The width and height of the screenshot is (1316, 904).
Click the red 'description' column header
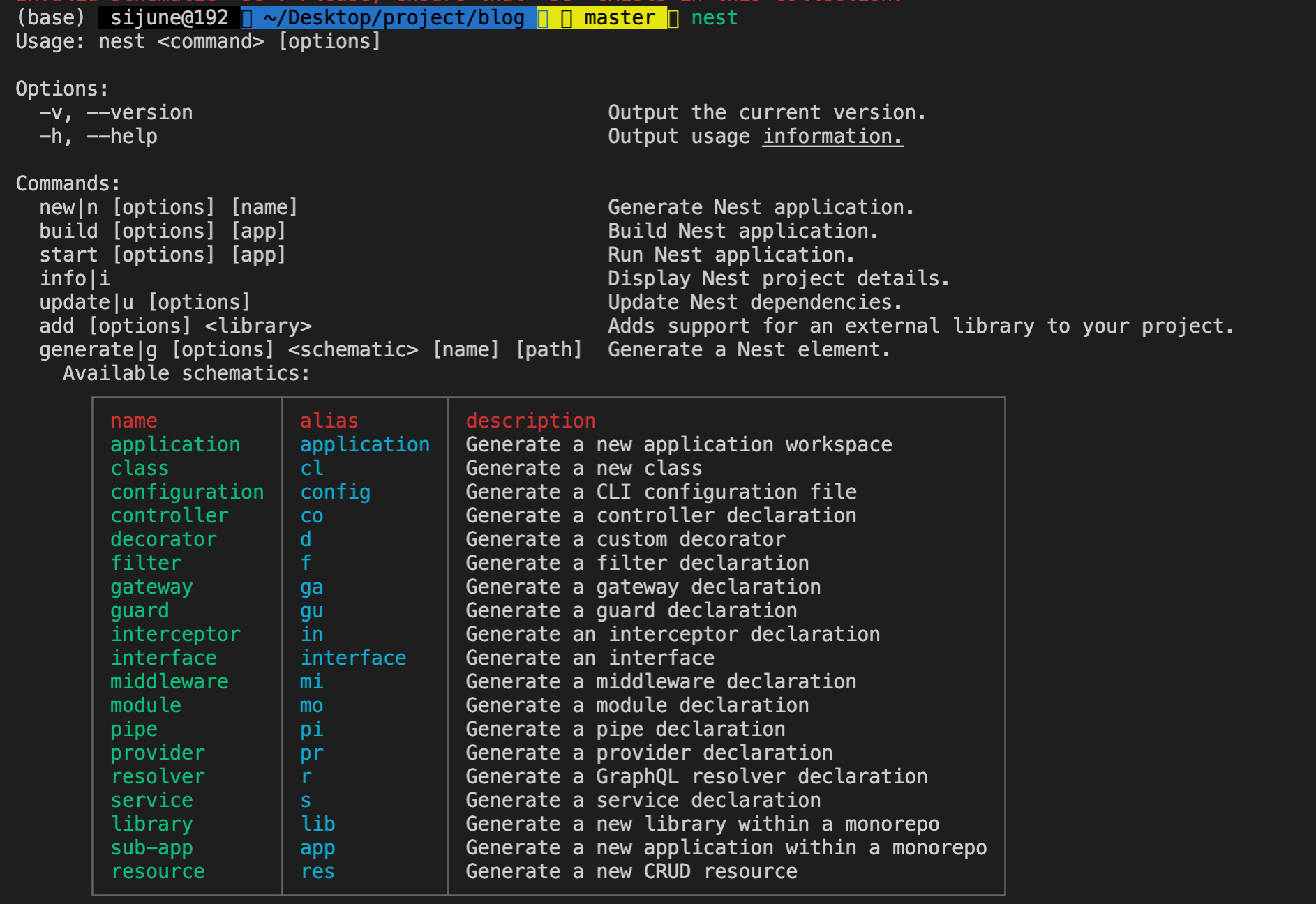click(531, 421)
